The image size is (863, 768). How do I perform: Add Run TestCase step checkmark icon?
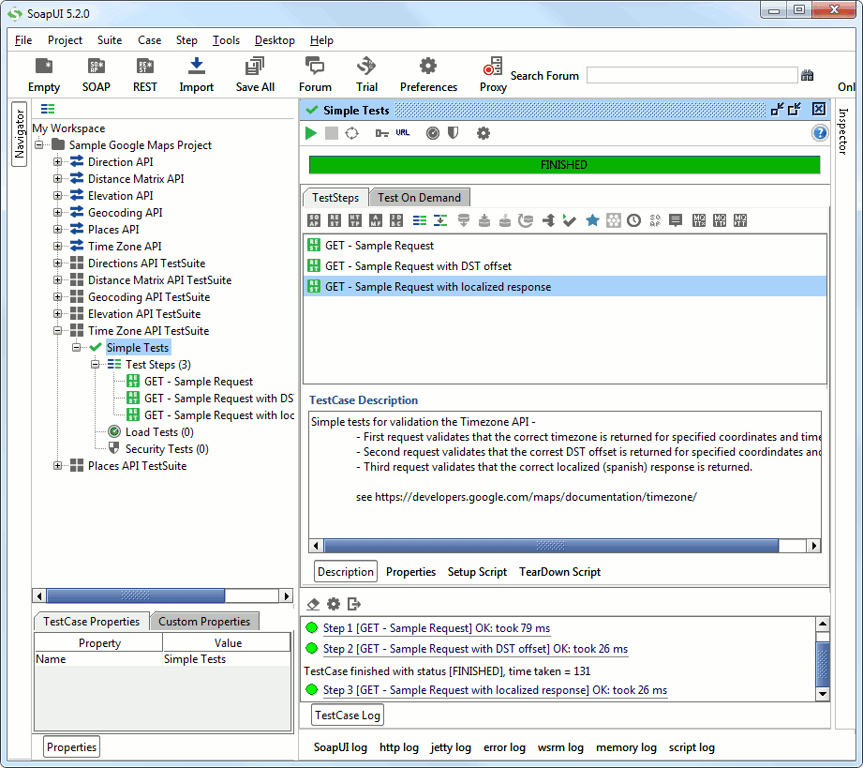(569, 221)
